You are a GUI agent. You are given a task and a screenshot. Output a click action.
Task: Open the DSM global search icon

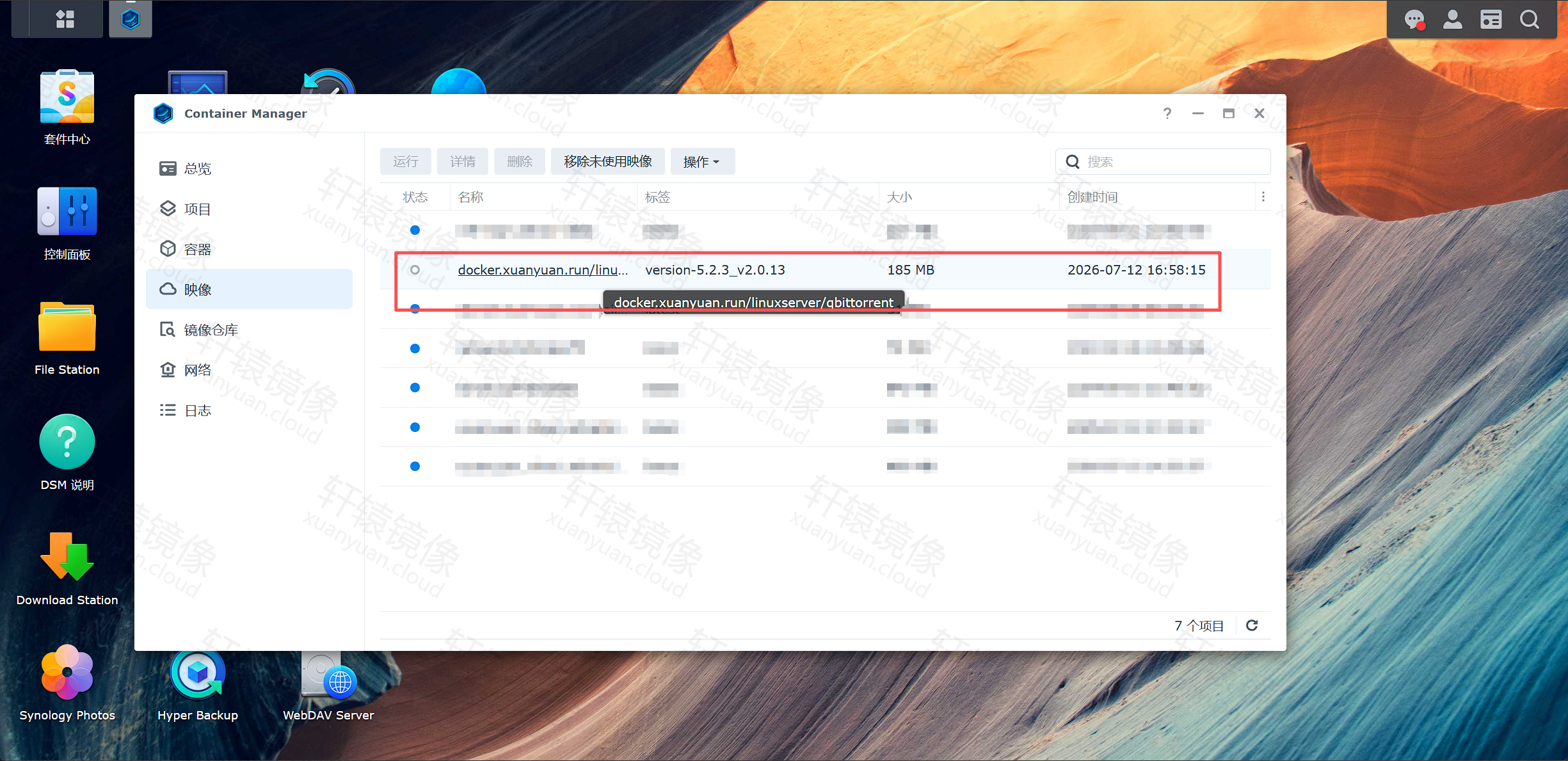tap(1530, 20)
